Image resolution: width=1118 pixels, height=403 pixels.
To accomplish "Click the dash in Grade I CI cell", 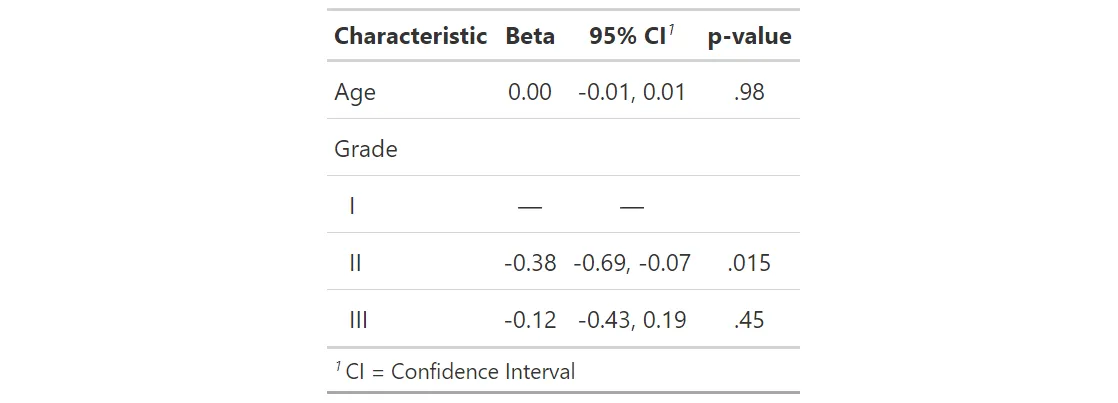I will (x=631, y=207).
